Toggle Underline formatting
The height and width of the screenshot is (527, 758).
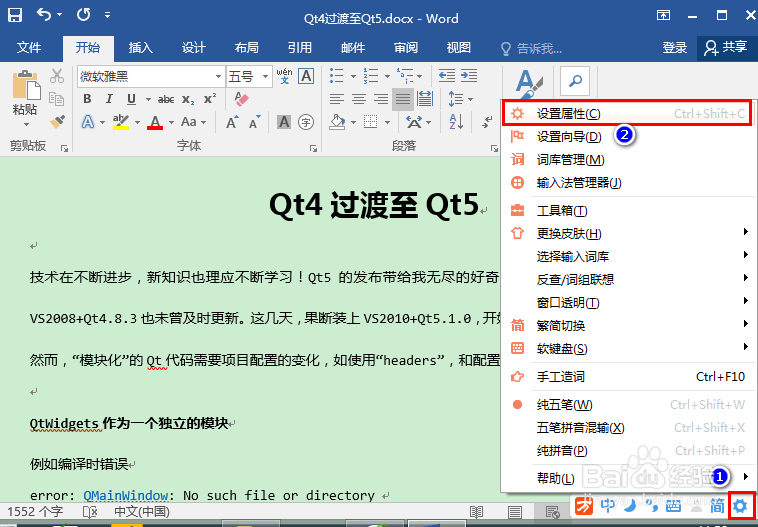pos(131,99)
